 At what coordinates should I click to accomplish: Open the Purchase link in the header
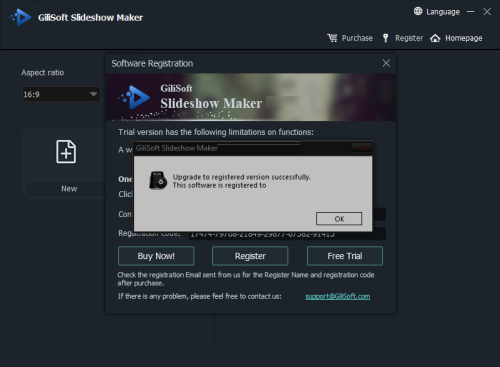(x=357, y=38)
